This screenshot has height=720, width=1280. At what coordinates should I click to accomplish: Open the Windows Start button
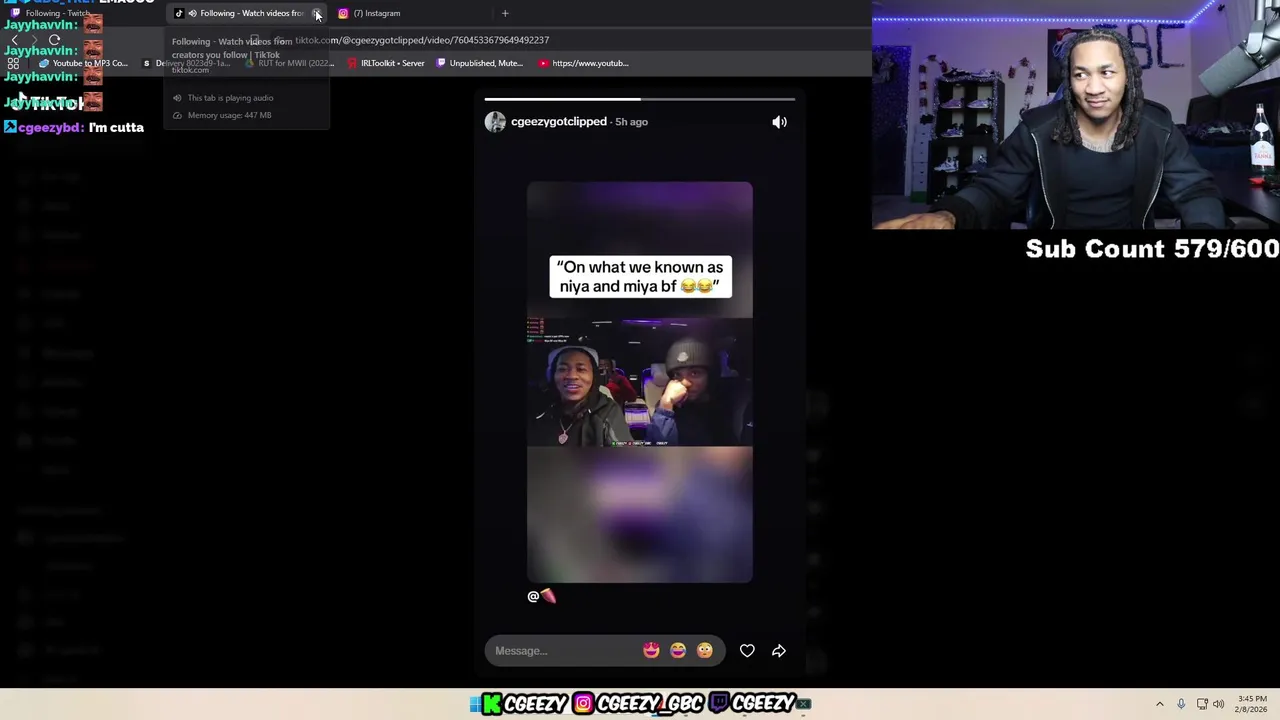pos(475,704)
